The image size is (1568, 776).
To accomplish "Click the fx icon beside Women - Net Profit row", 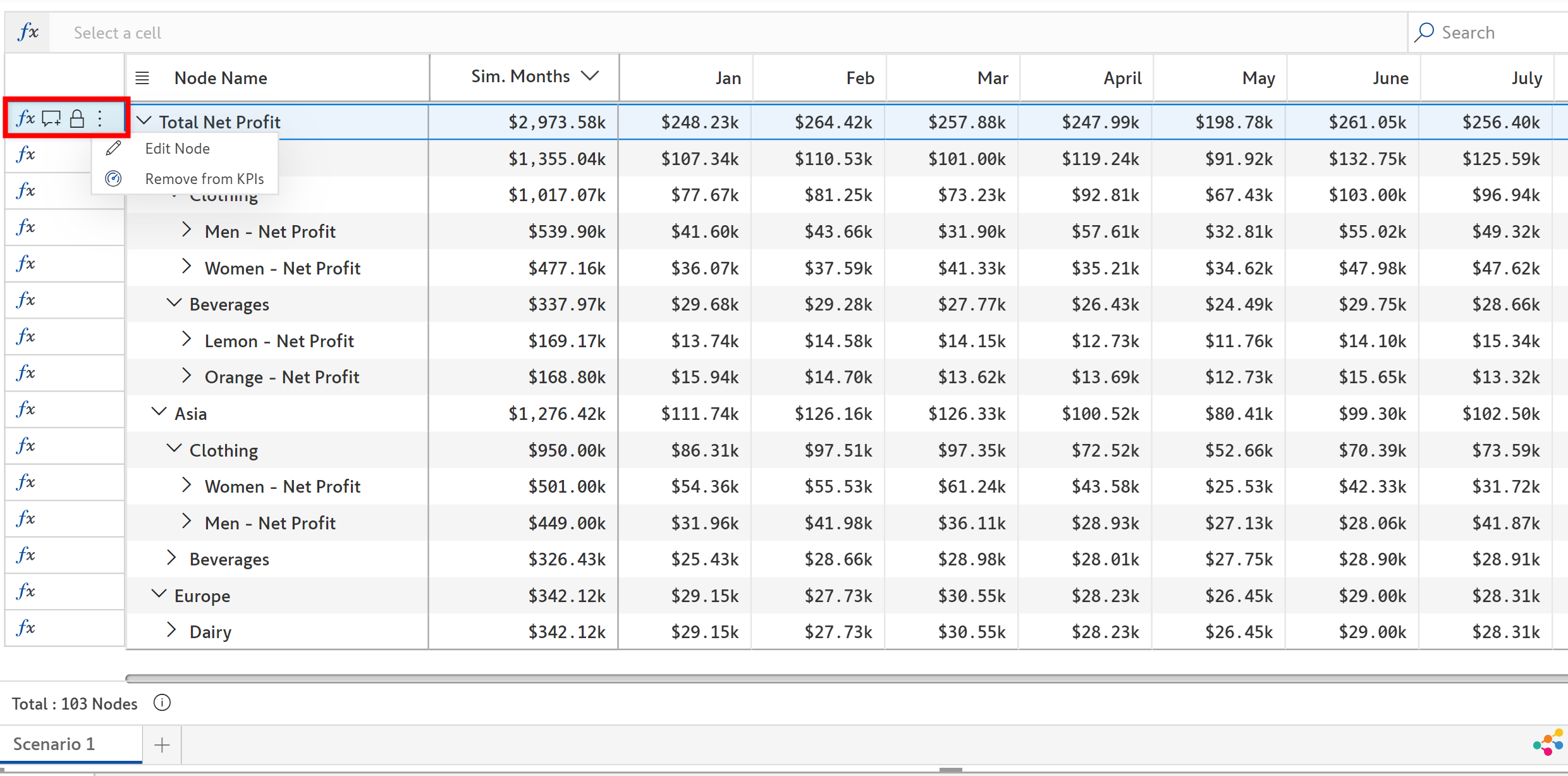I will pyautogui.click(x=26, y=263).
